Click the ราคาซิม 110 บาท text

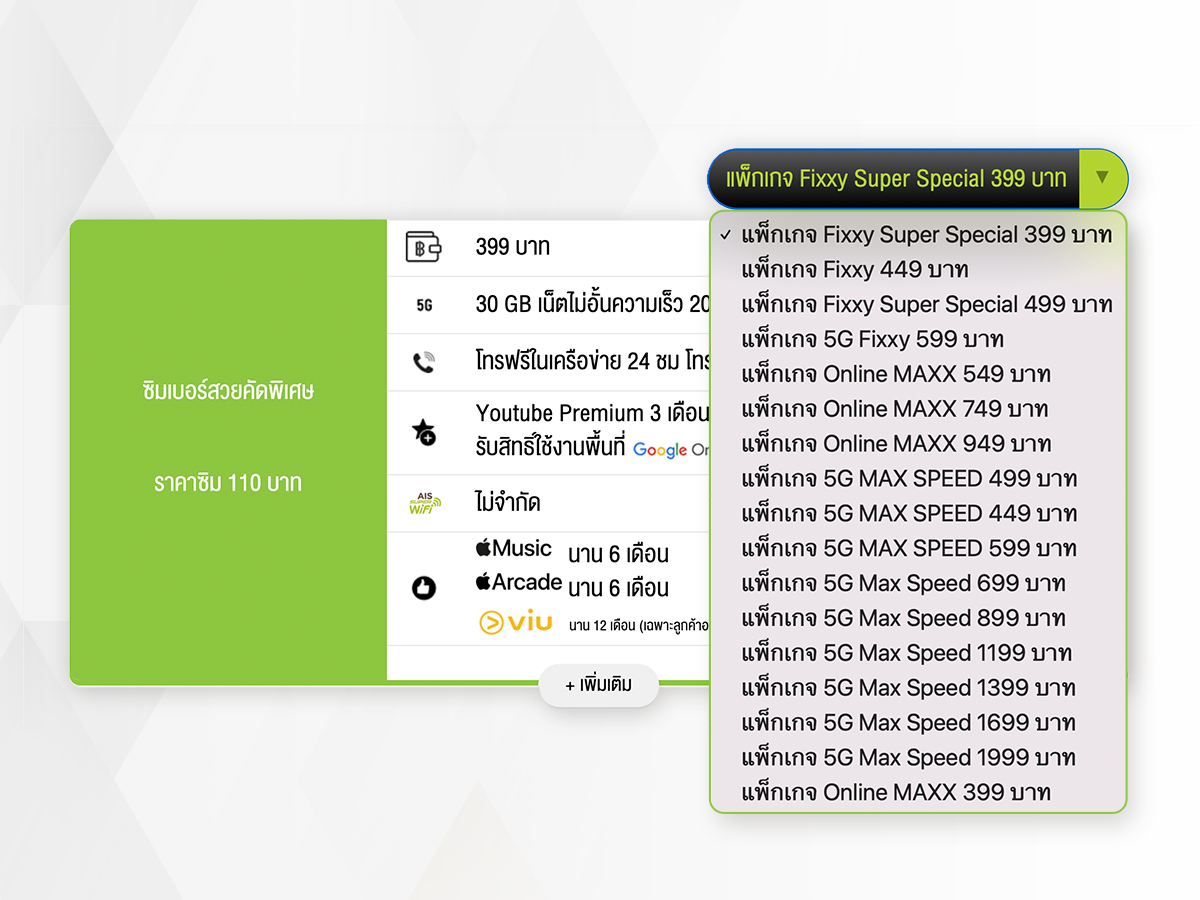(228, 484)
